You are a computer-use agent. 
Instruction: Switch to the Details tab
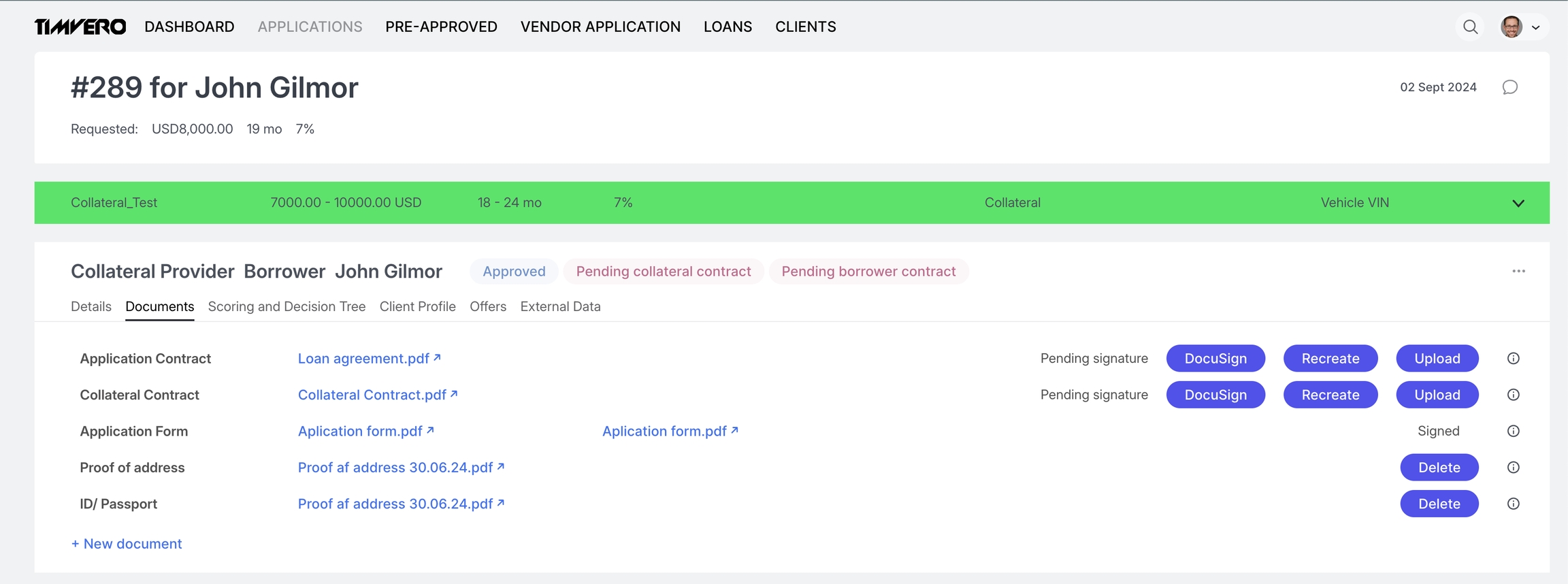point(91,306)
